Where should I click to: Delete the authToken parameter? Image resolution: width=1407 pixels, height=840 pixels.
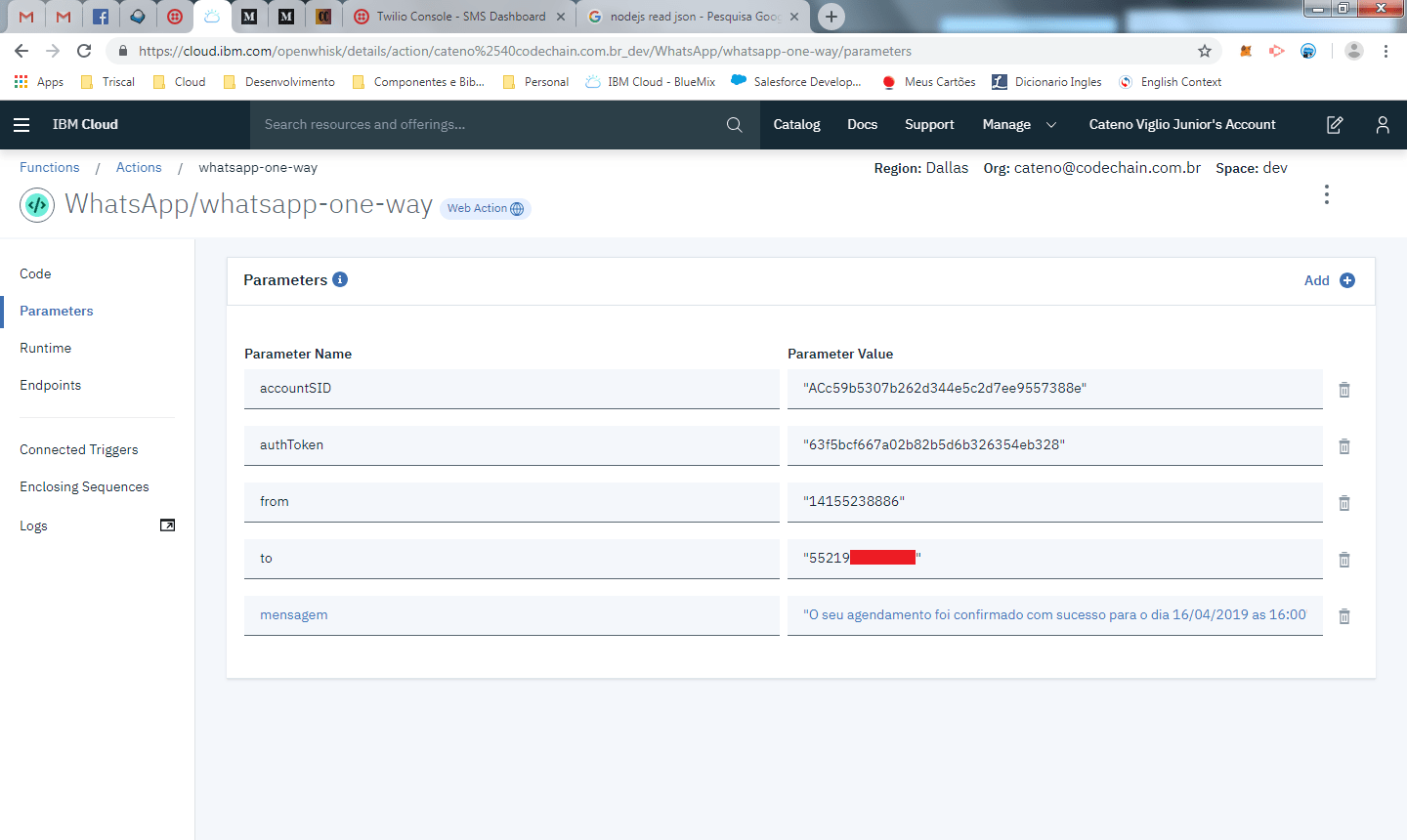pos(1344,445)
